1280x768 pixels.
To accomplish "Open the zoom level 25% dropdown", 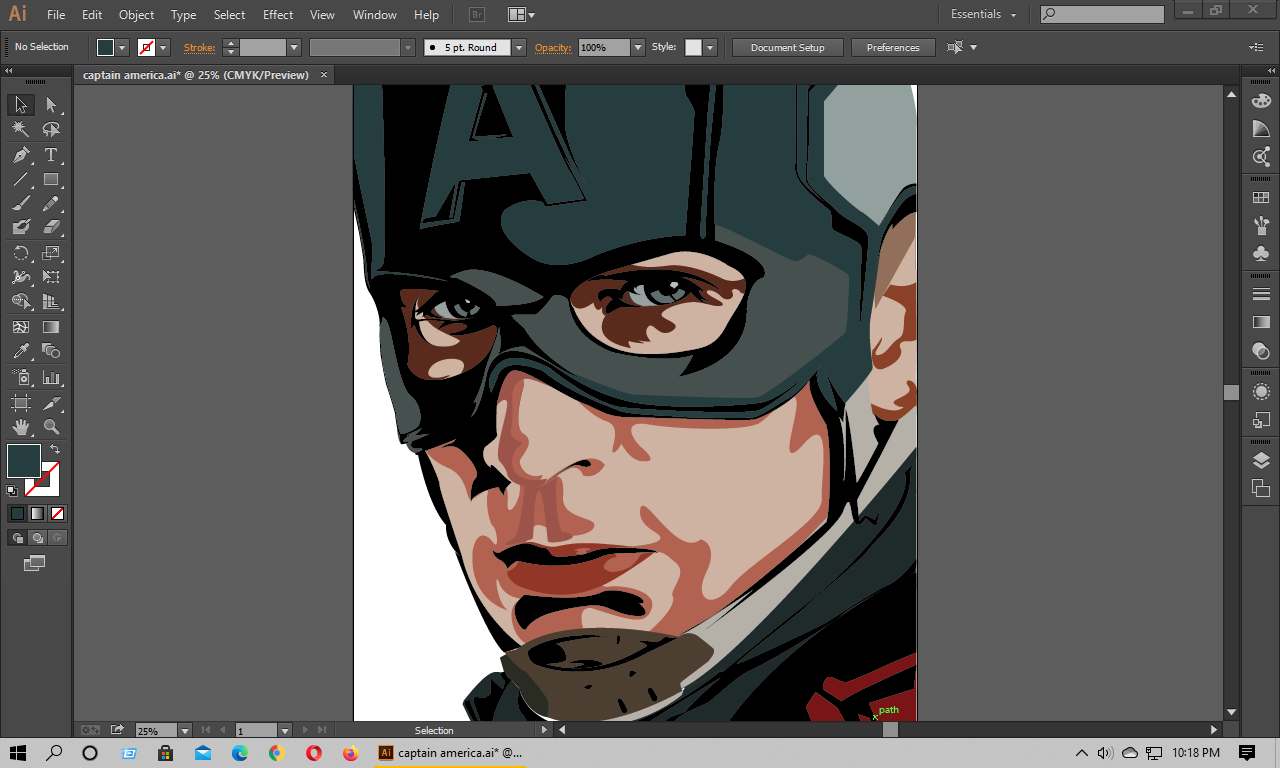I will [x=184, y=731].
